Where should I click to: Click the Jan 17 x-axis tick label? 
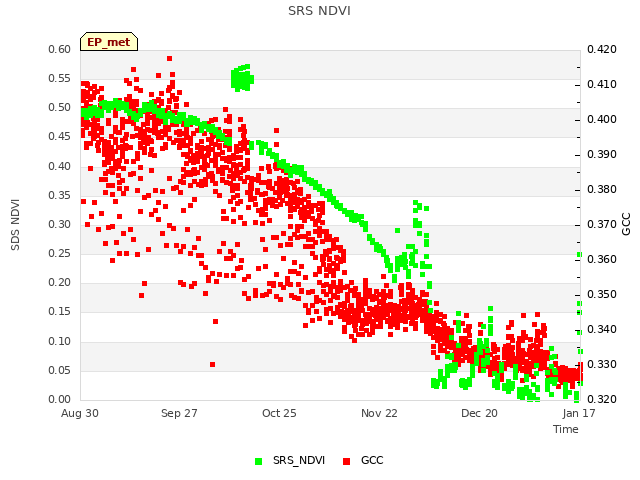point(579,413)
